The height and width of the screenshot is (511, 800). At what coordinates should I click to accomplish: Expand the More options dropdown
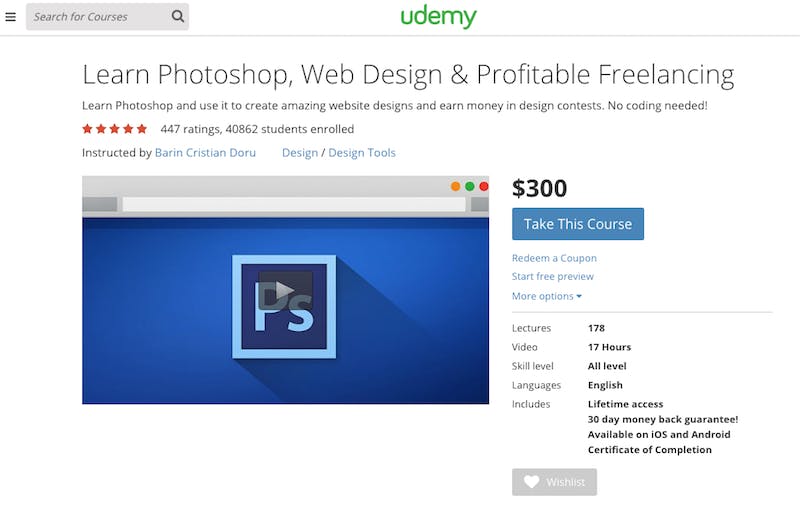[x=546, y=296]
